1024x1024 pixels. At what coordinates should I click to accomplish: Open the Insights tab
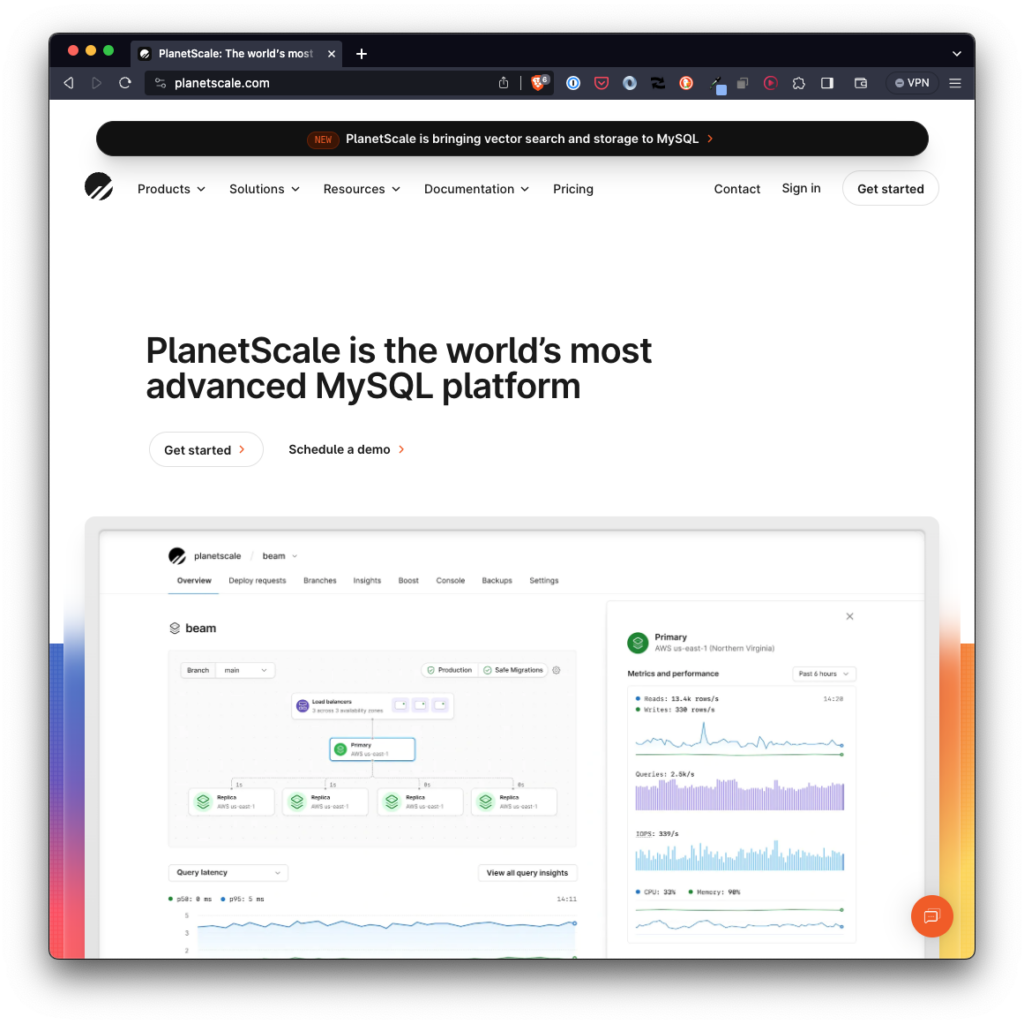tap(367, 580)
